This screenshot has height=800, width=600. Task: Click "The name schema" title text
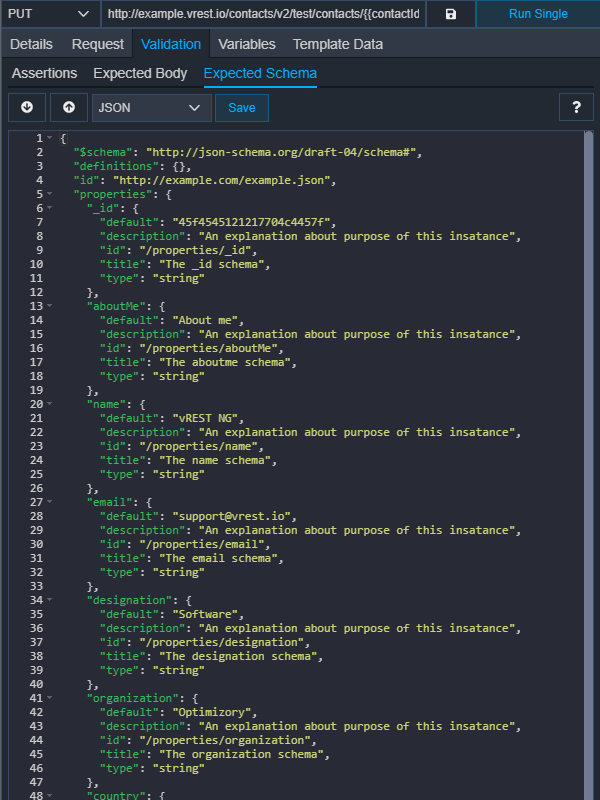tap(215, 460)
